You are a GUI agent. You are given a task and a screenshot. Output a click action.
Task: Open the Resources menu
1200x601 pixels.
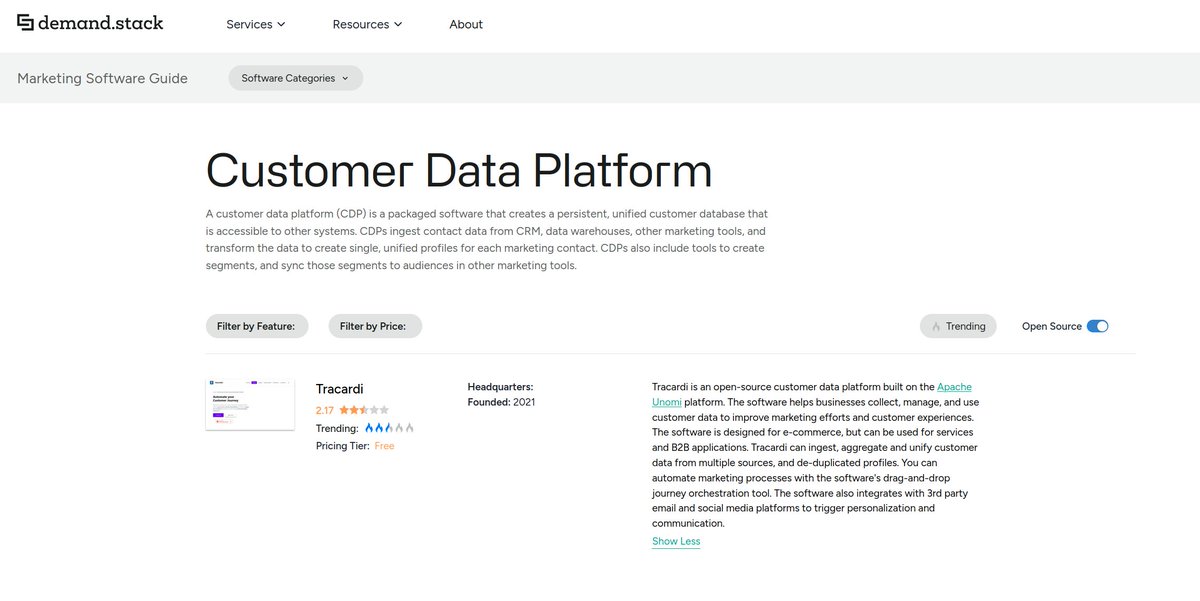coord(367,24)
